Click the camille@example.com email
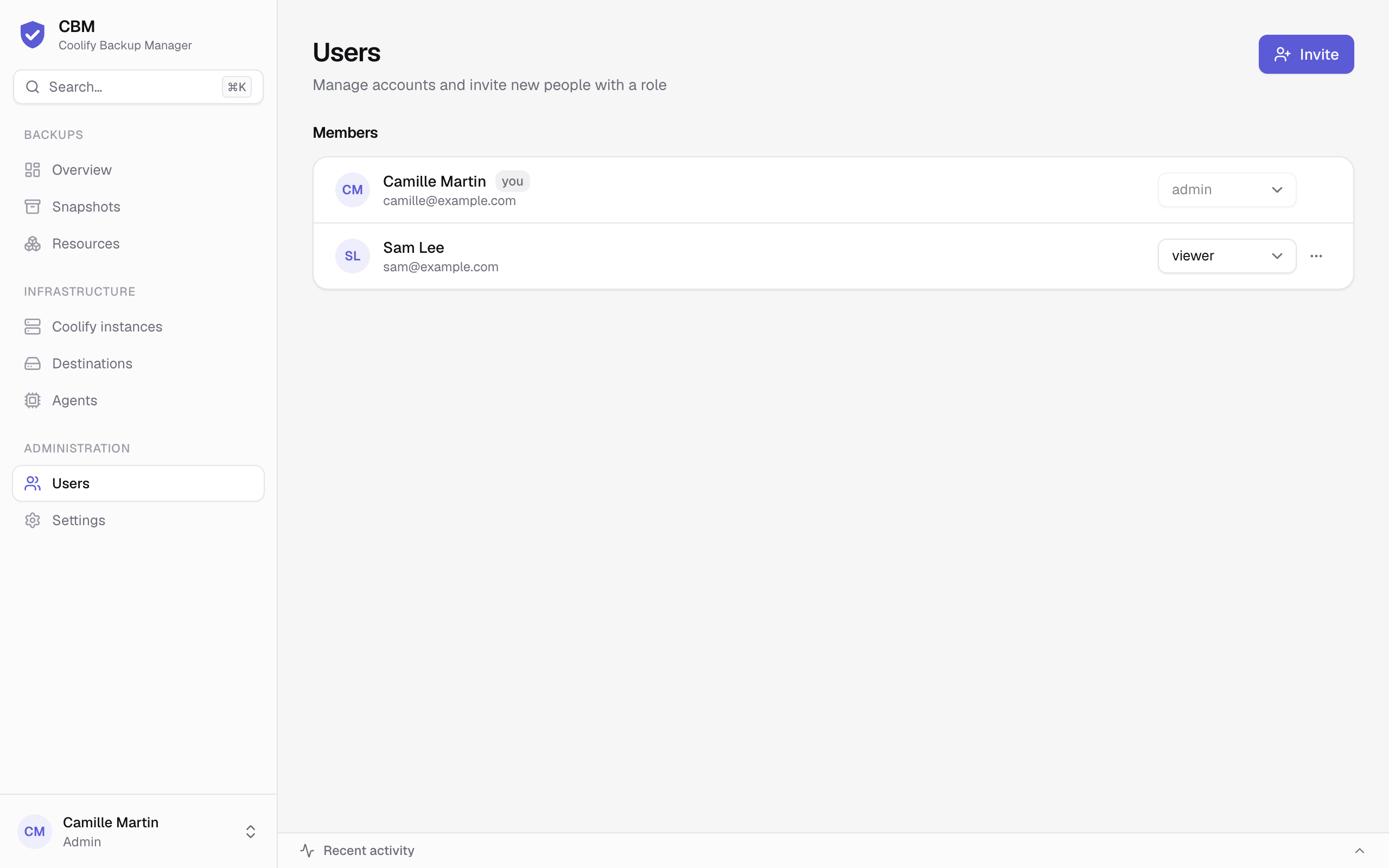Screen dimensions: 1389x868 (449, 201)
